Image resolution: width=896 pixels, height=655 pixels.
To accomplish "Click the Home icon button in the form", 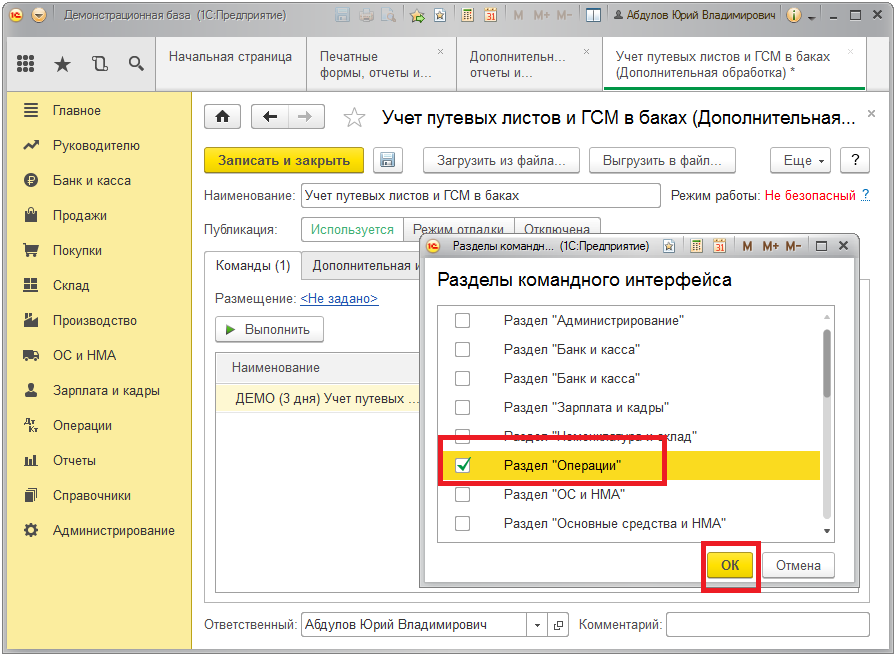I will pyautogui.click(x=222, y=117).
